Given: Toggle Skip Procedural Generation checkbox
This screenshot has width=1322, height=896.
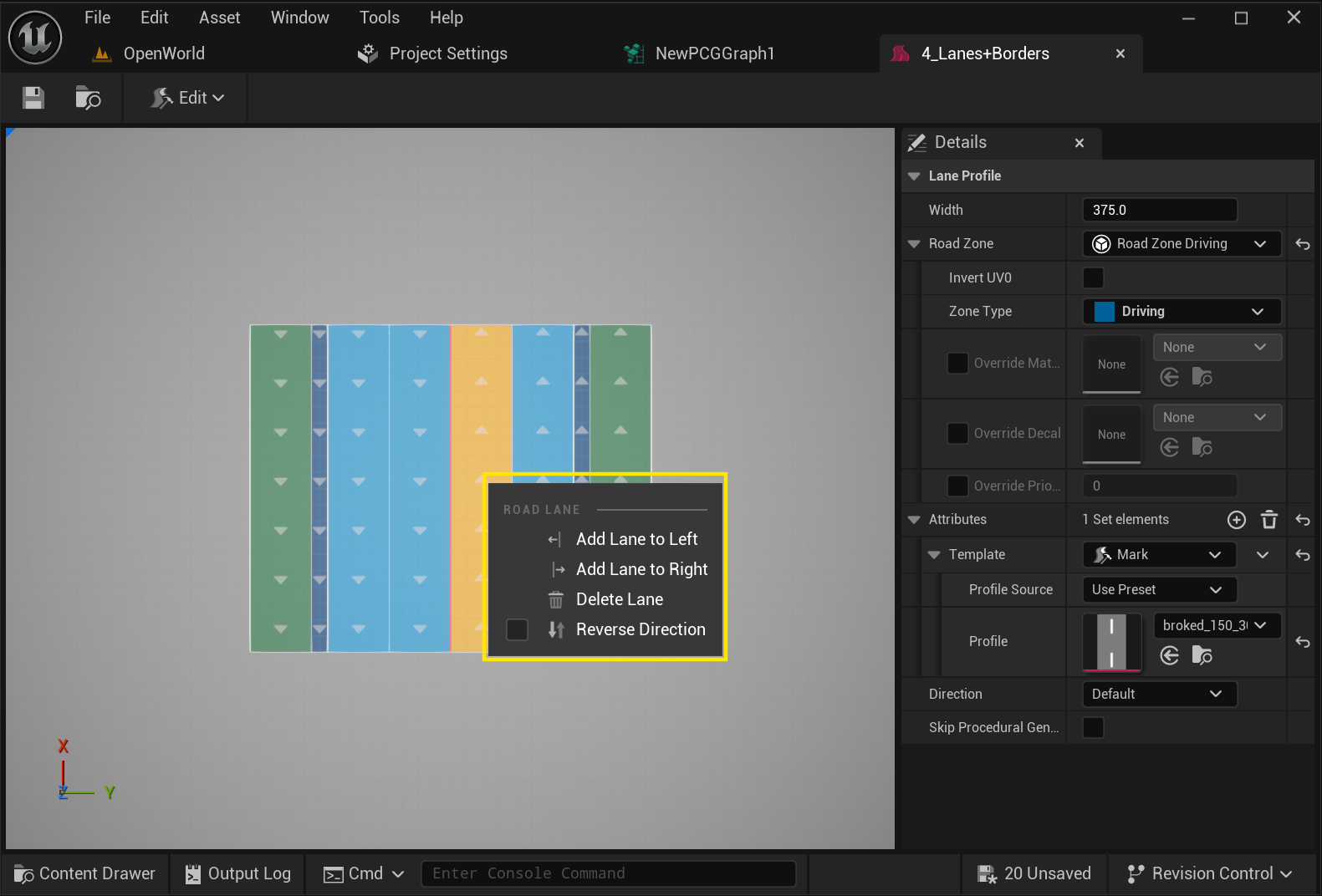Looking at the screenshot, I should coord(1093,727).
